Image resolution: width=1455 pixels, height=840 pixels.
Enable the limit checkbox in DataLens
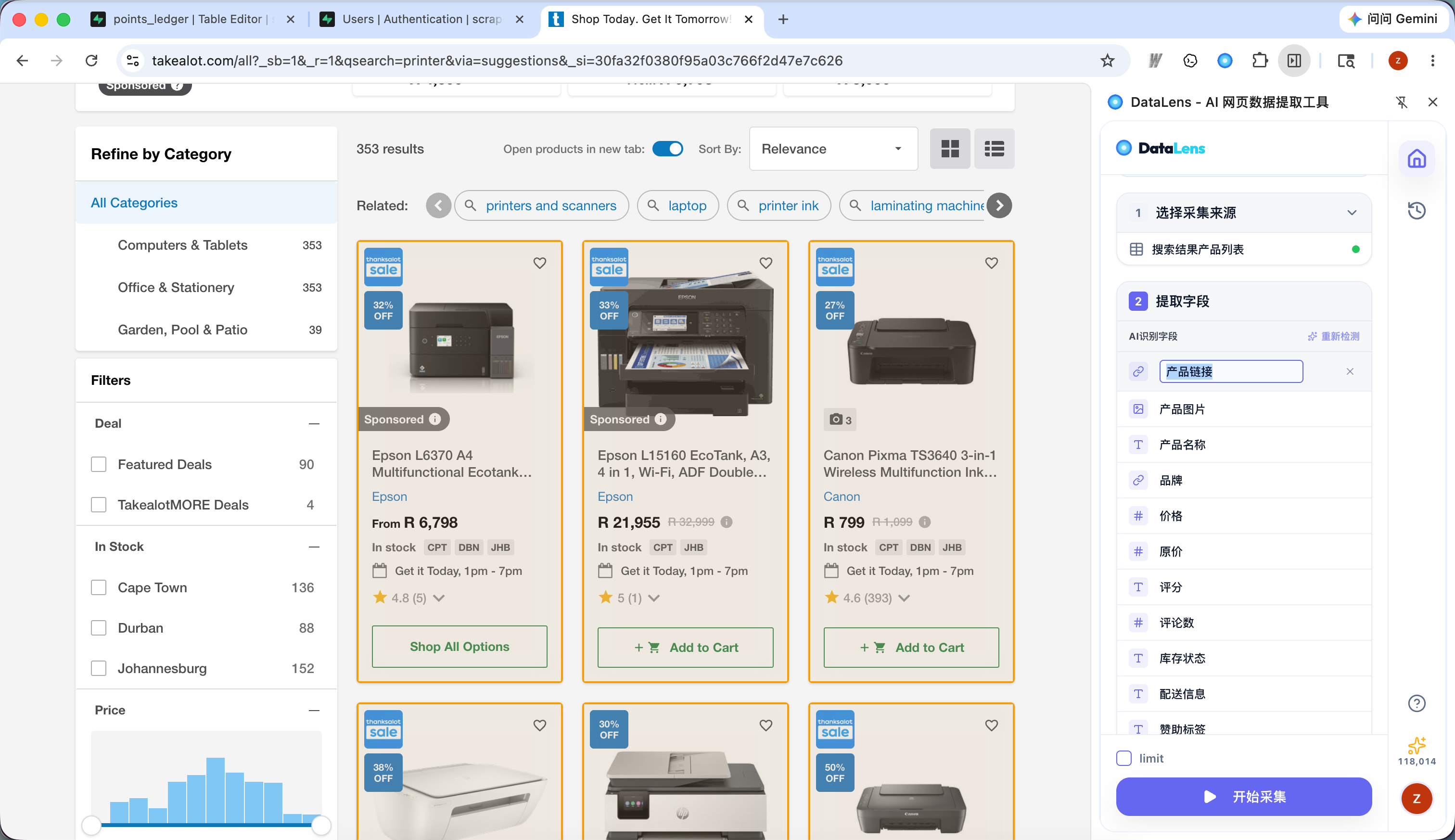1124,758
